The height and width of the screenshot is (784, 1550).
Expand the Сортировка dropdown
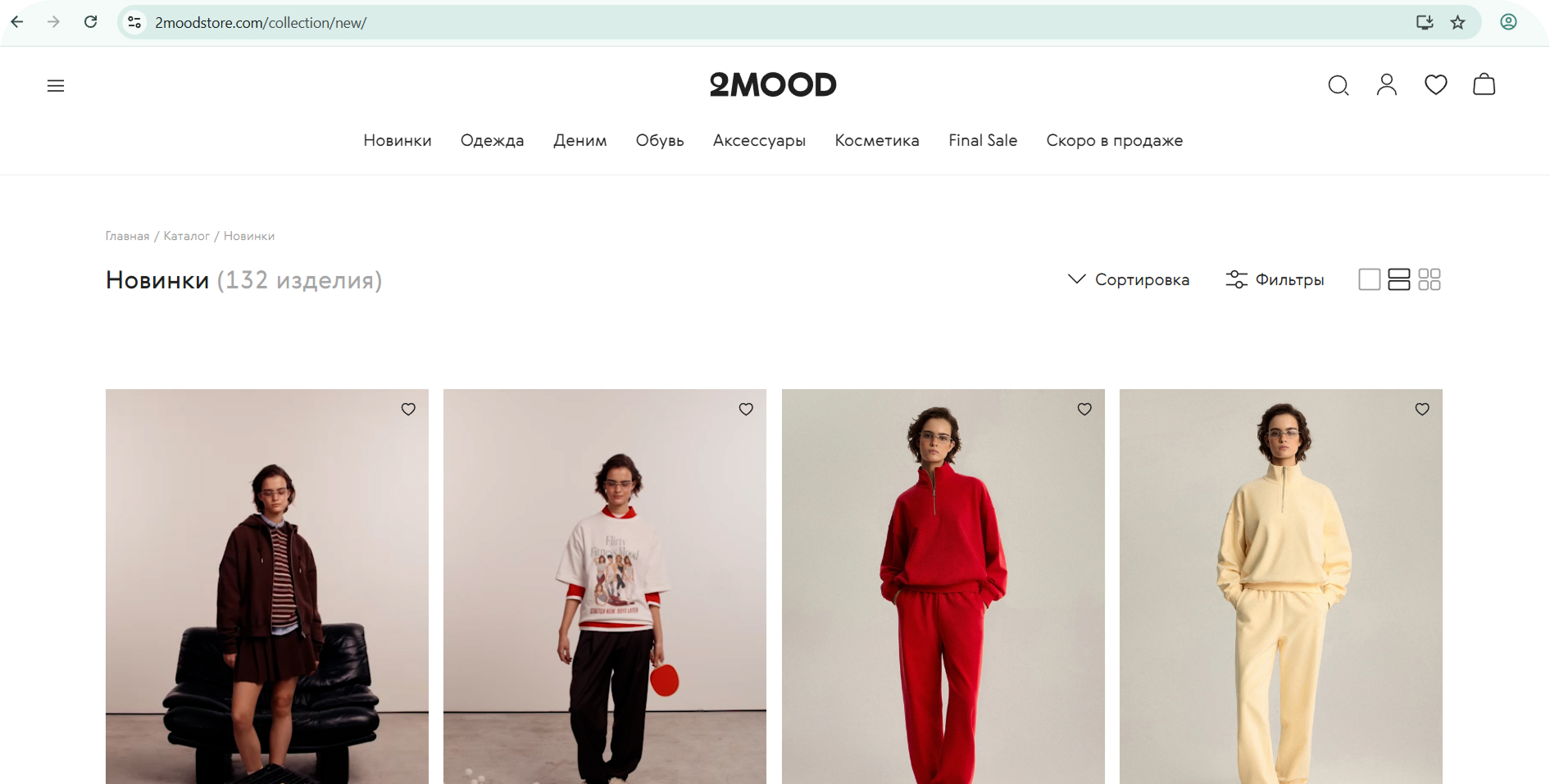coord(1129,279)
